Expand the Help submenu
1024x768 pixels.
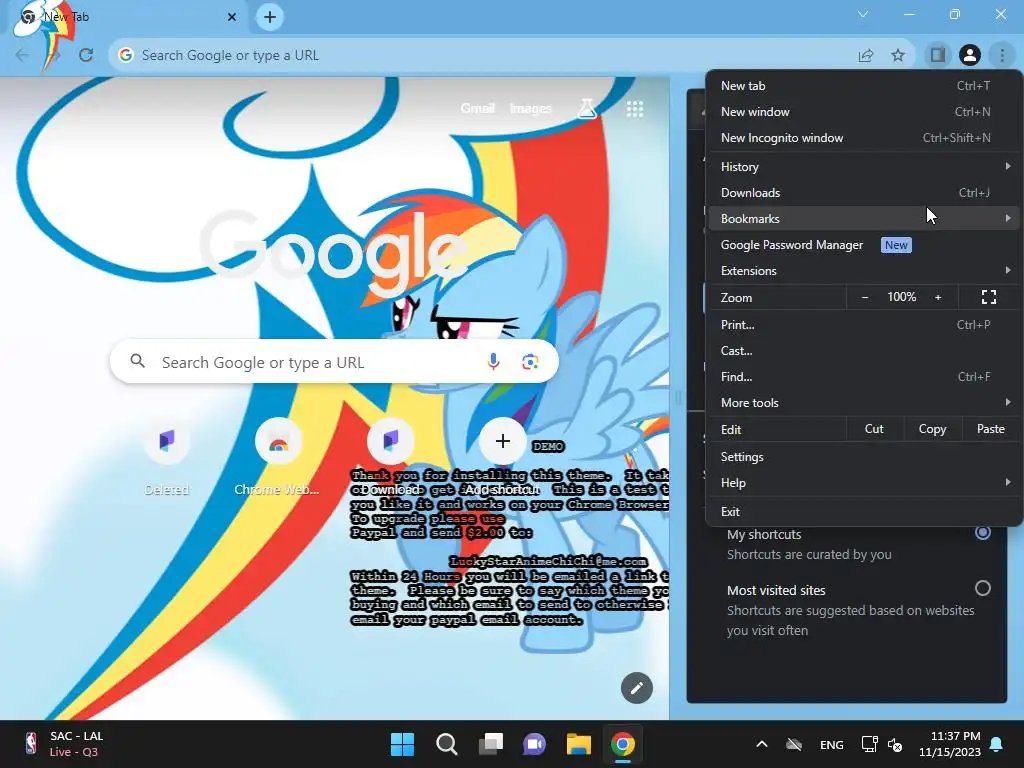click(864, 483)
